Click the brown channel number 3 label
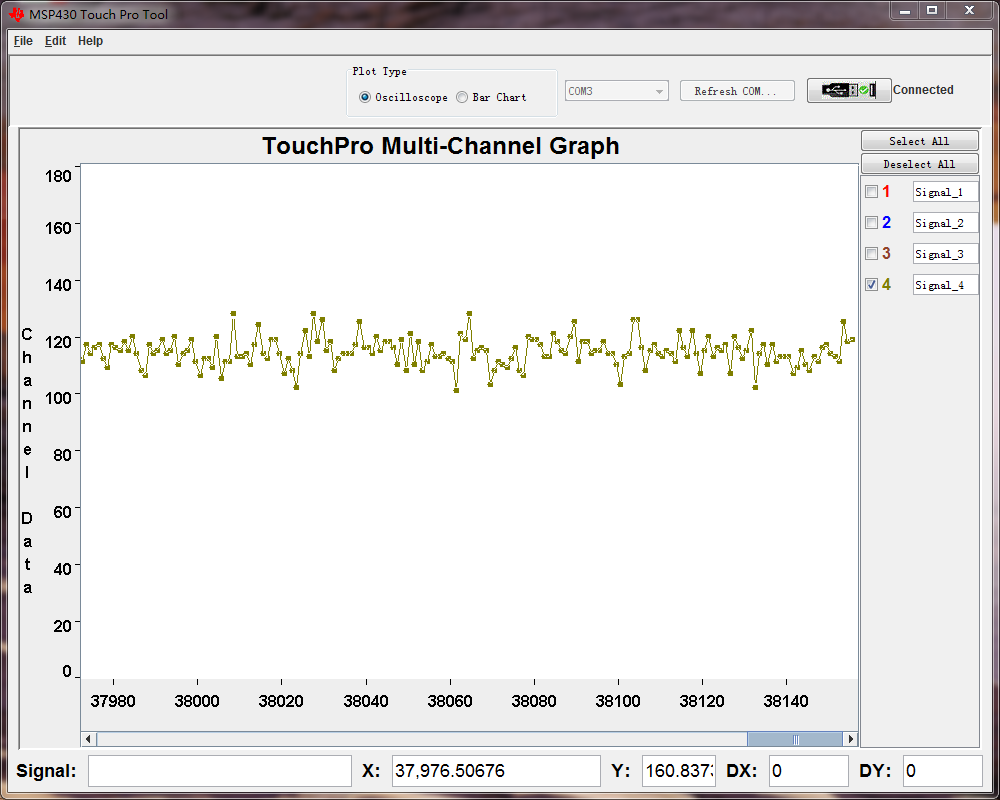 886,253
